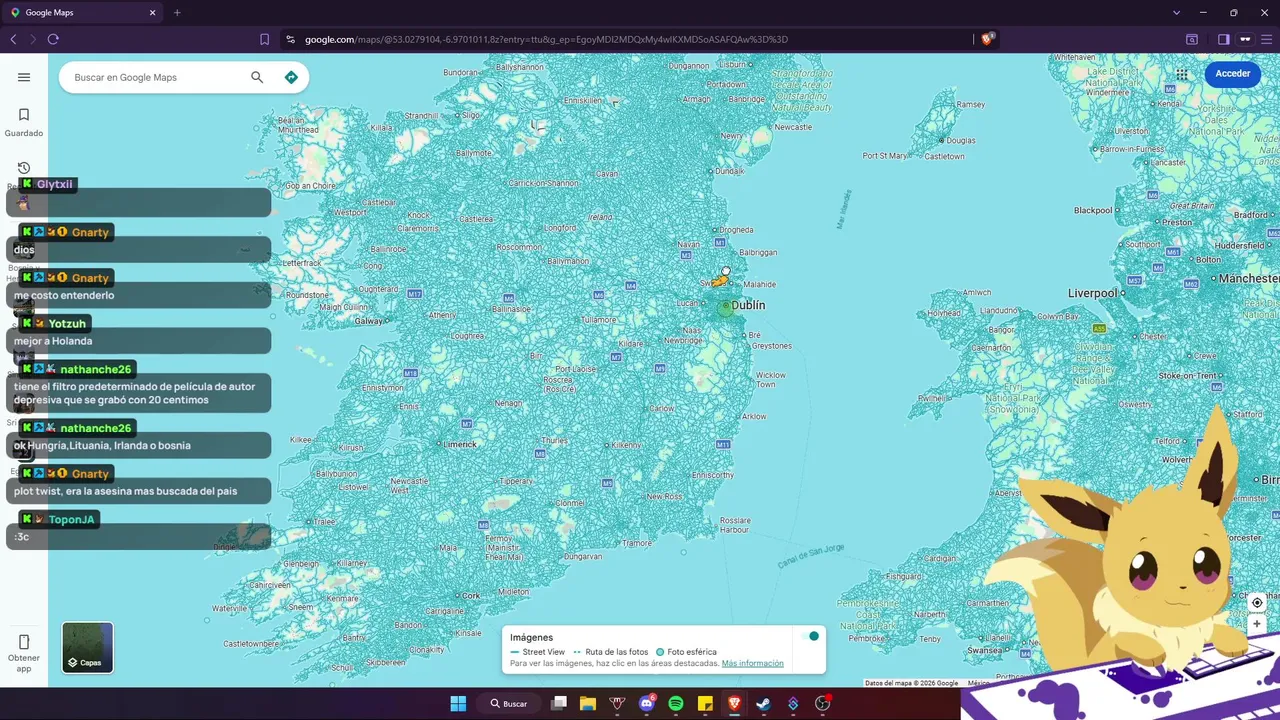Turn off the Street View imagery toggle
This screenshot has width=1280, height=720.
pyautogui.click(x=811, y=636)
